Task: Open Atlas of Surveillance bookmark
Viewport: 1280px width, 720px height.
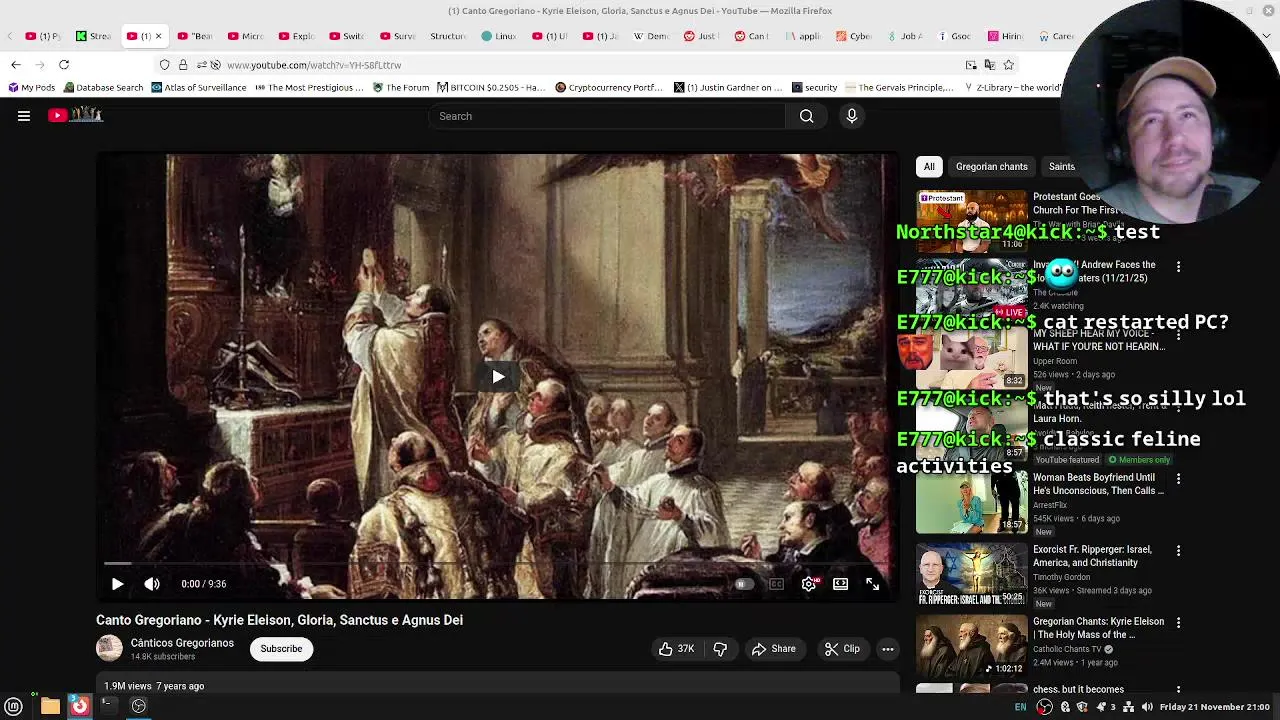Action: 199,88
